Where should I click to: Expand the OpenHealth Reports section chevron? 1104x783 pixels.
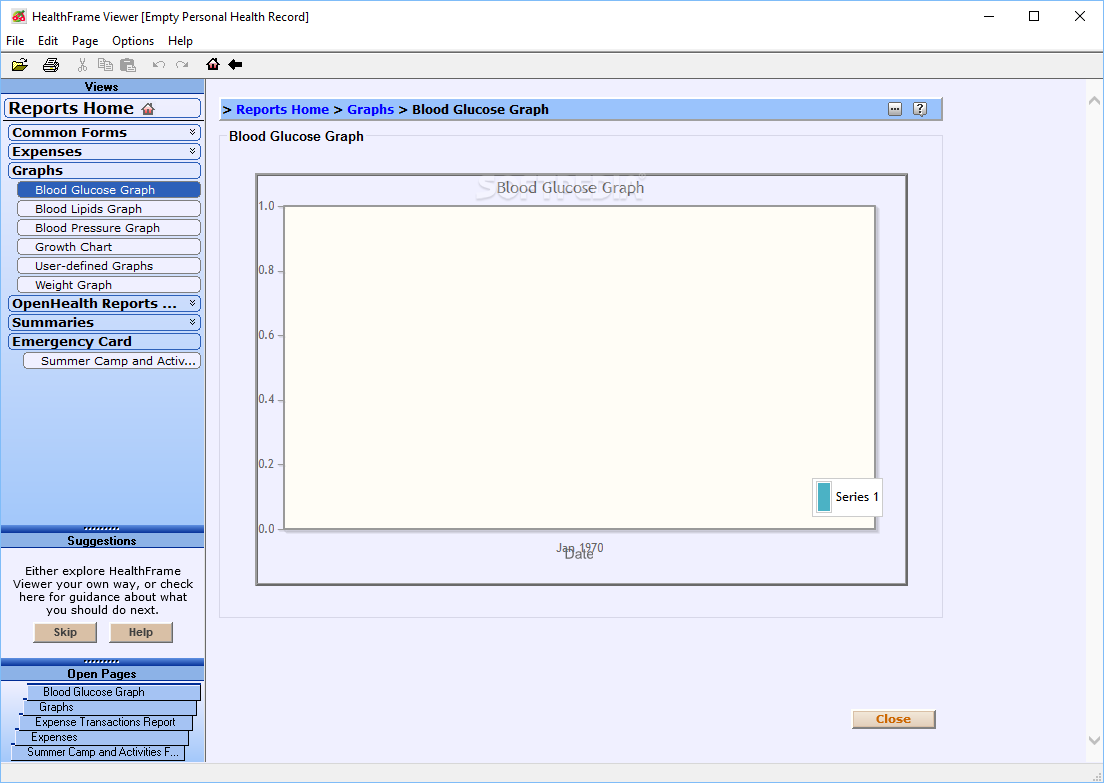192,303
